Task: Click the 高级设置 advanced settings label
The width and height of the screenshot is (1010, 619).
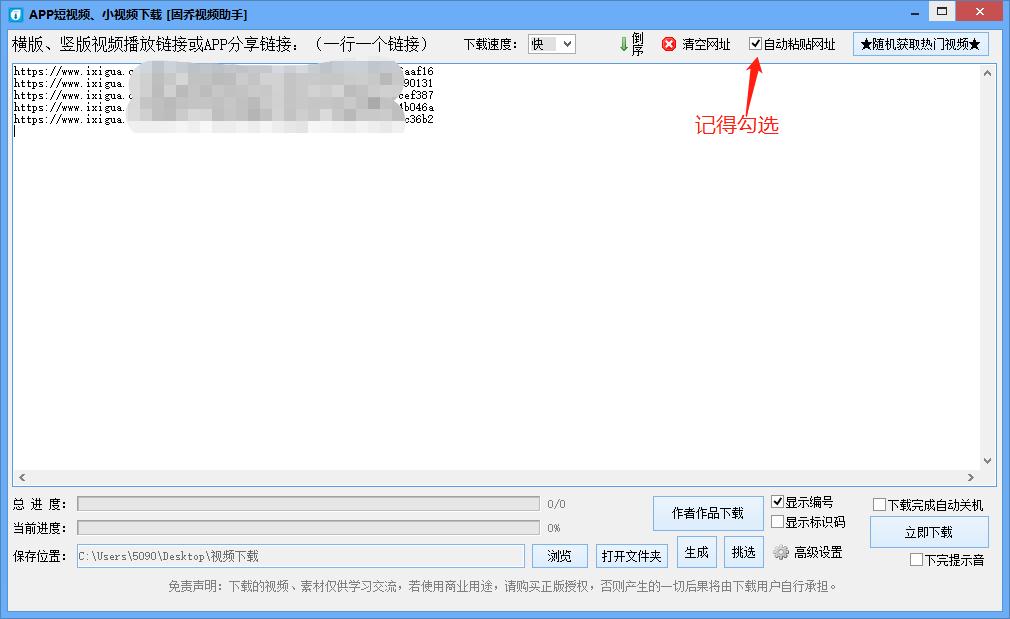Action: [820, 551]
